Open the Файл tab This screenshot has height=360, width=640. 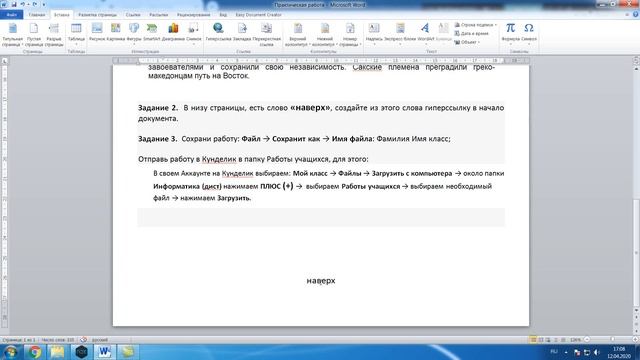click(x=11, y=15)
